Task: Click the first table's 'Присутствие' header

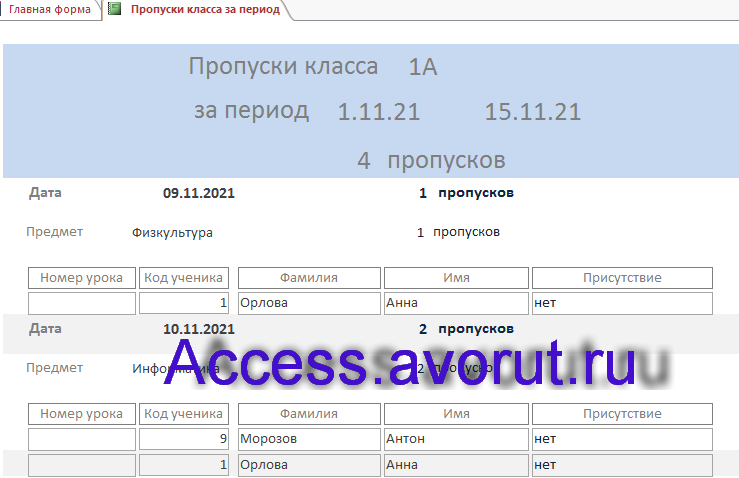Action: point(622,278)
